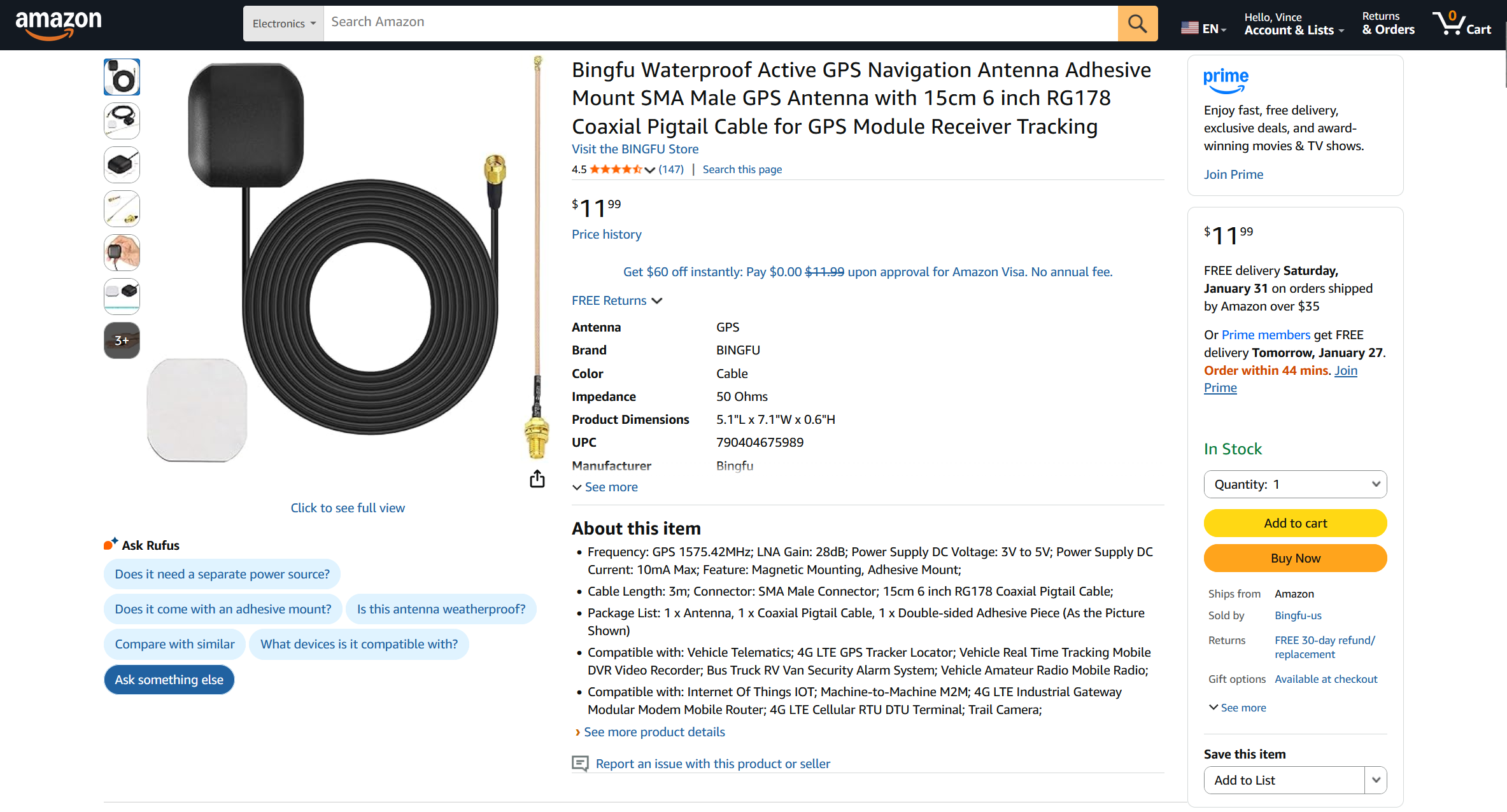Click into the Search Amazon field
This screenshot has height=812, width=1507.
point(719,22)
